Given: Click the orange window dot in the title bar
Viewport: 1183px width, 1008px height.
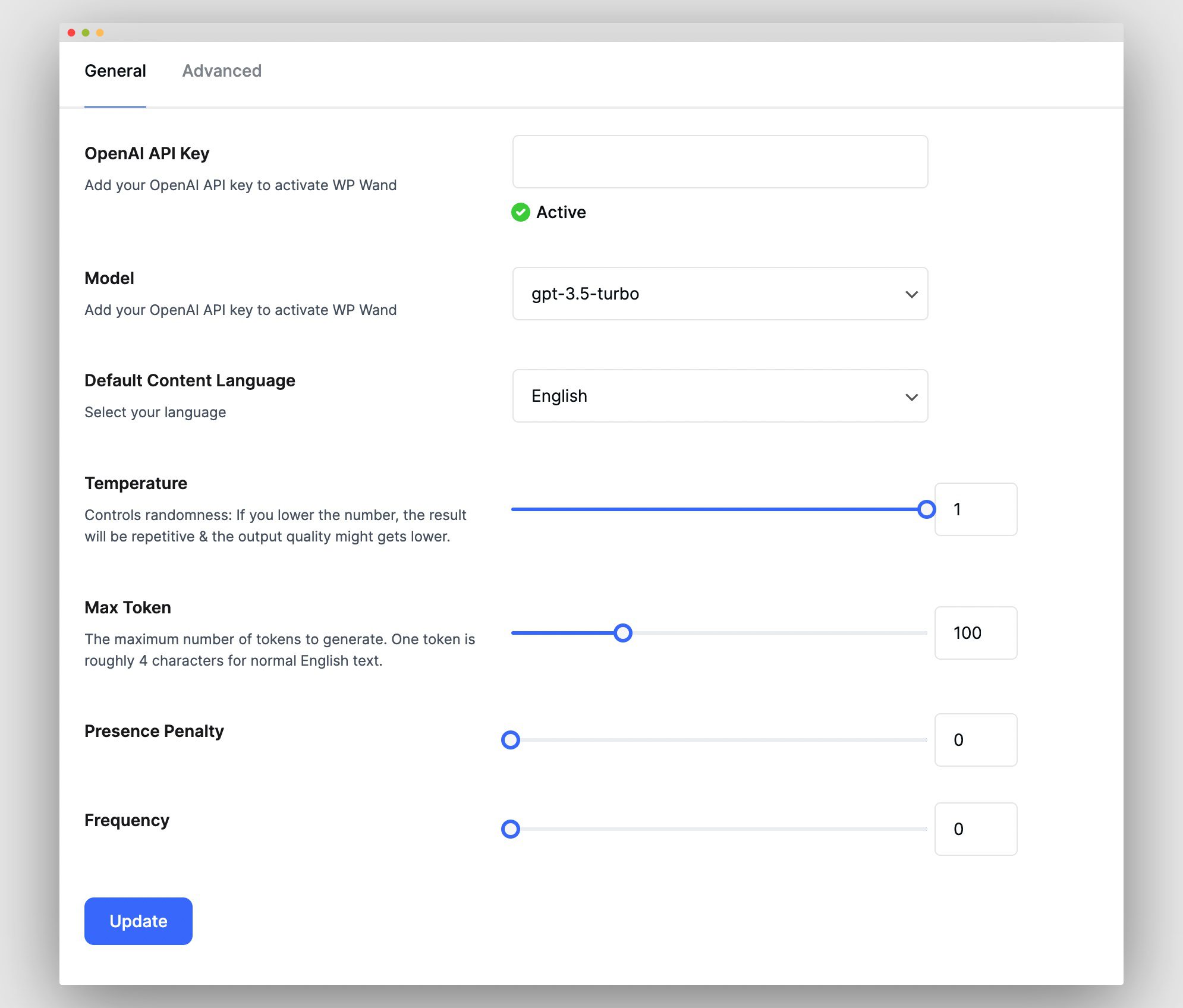Looking at the screenshot, I should click(100, 33).
